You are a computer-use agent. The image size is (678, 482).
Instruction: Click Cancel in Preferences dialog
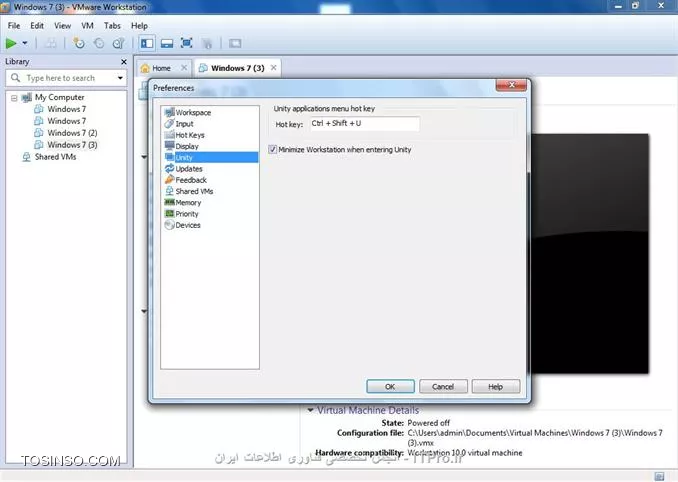[x=443, y=386]
